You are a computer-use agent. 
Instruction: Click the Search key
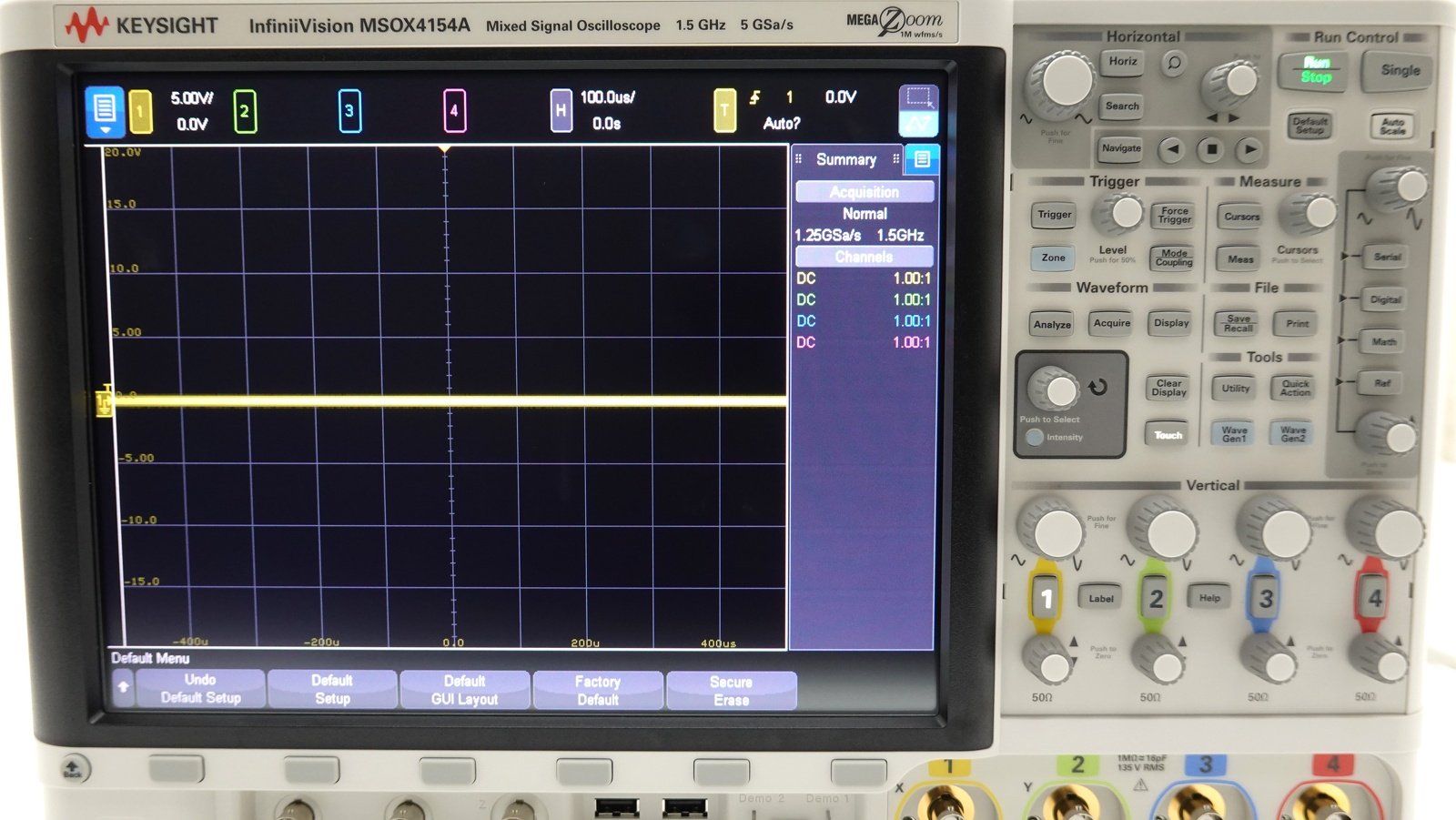click(x=1122, y=106)
